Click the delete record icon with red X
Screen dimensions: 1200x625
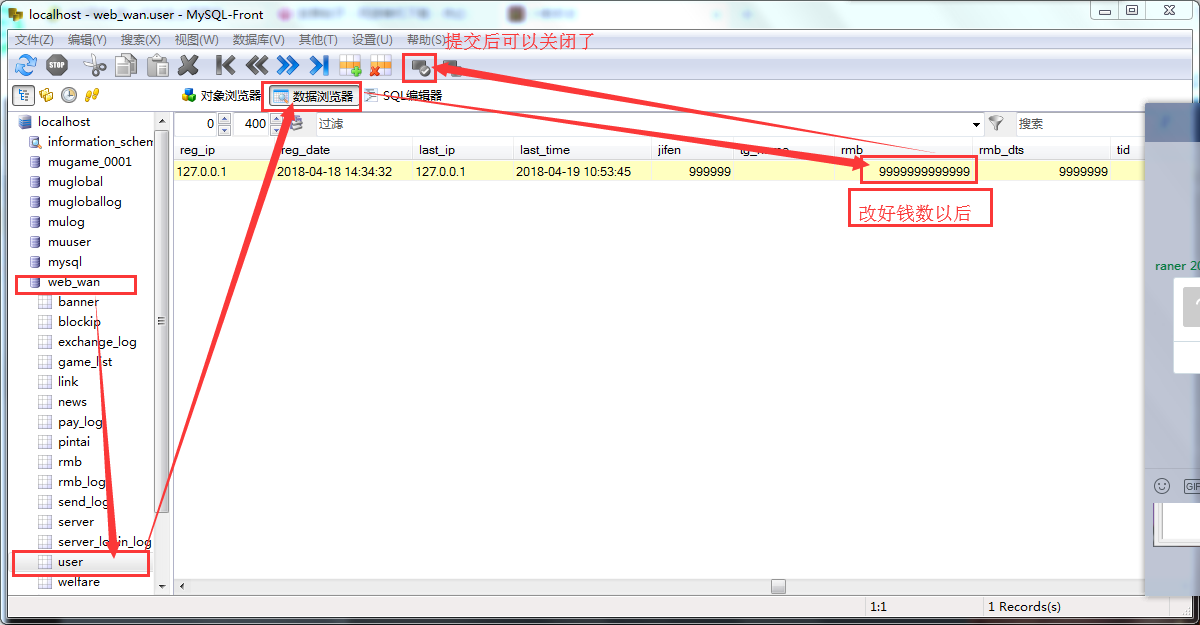coord(380,66)
